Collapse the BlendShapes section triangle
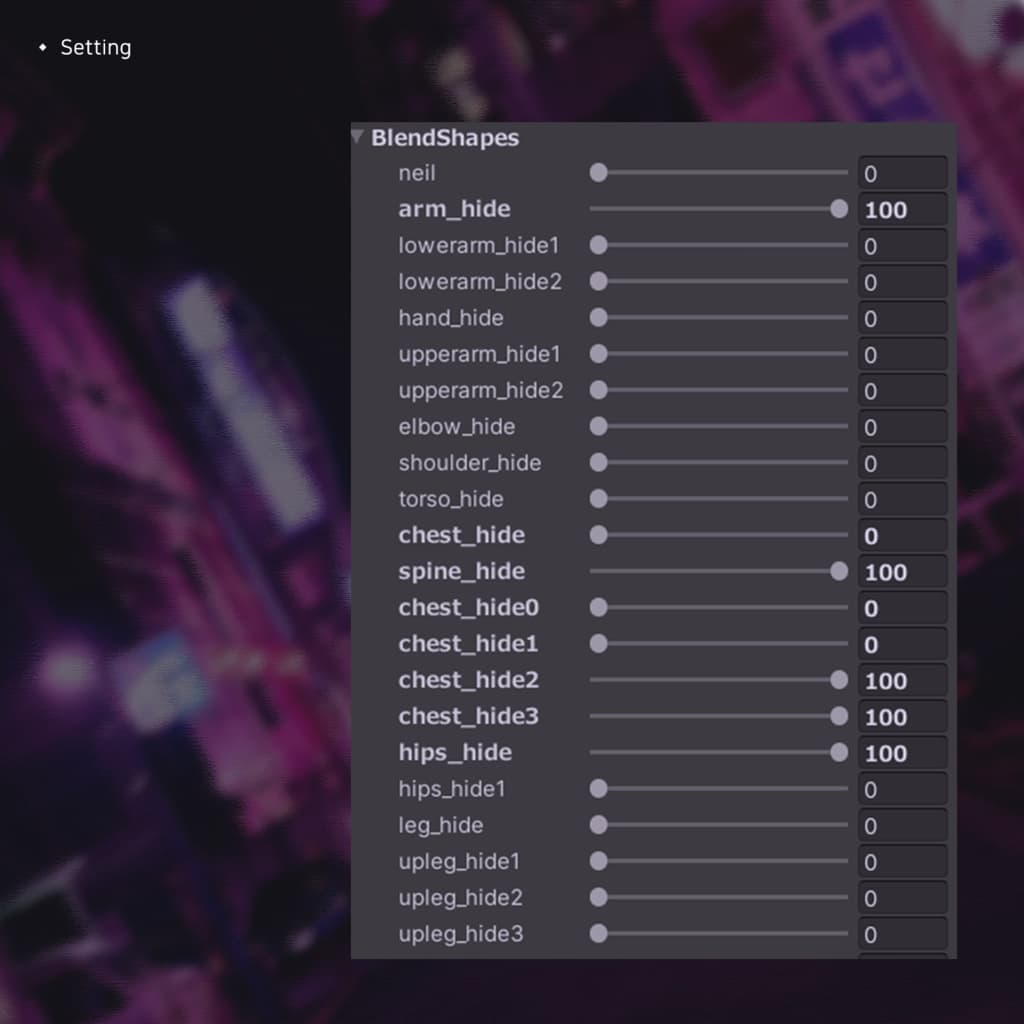 pos(358,137)
